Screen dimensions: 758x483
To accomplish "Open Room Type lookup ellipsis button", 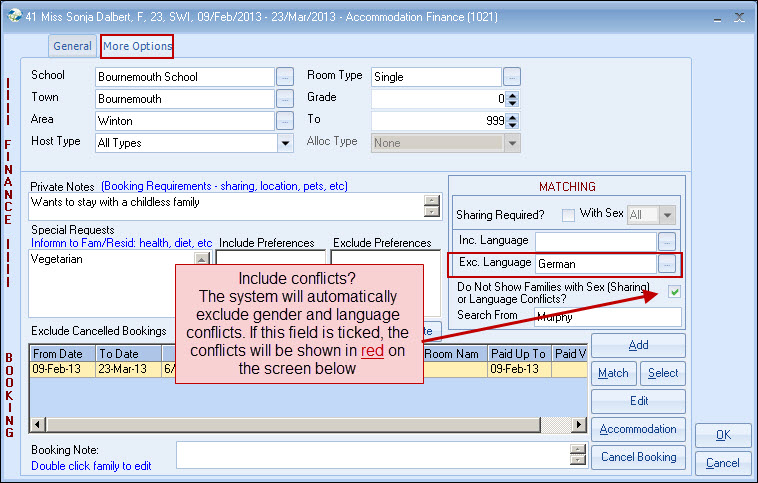I will pos(512,77).
